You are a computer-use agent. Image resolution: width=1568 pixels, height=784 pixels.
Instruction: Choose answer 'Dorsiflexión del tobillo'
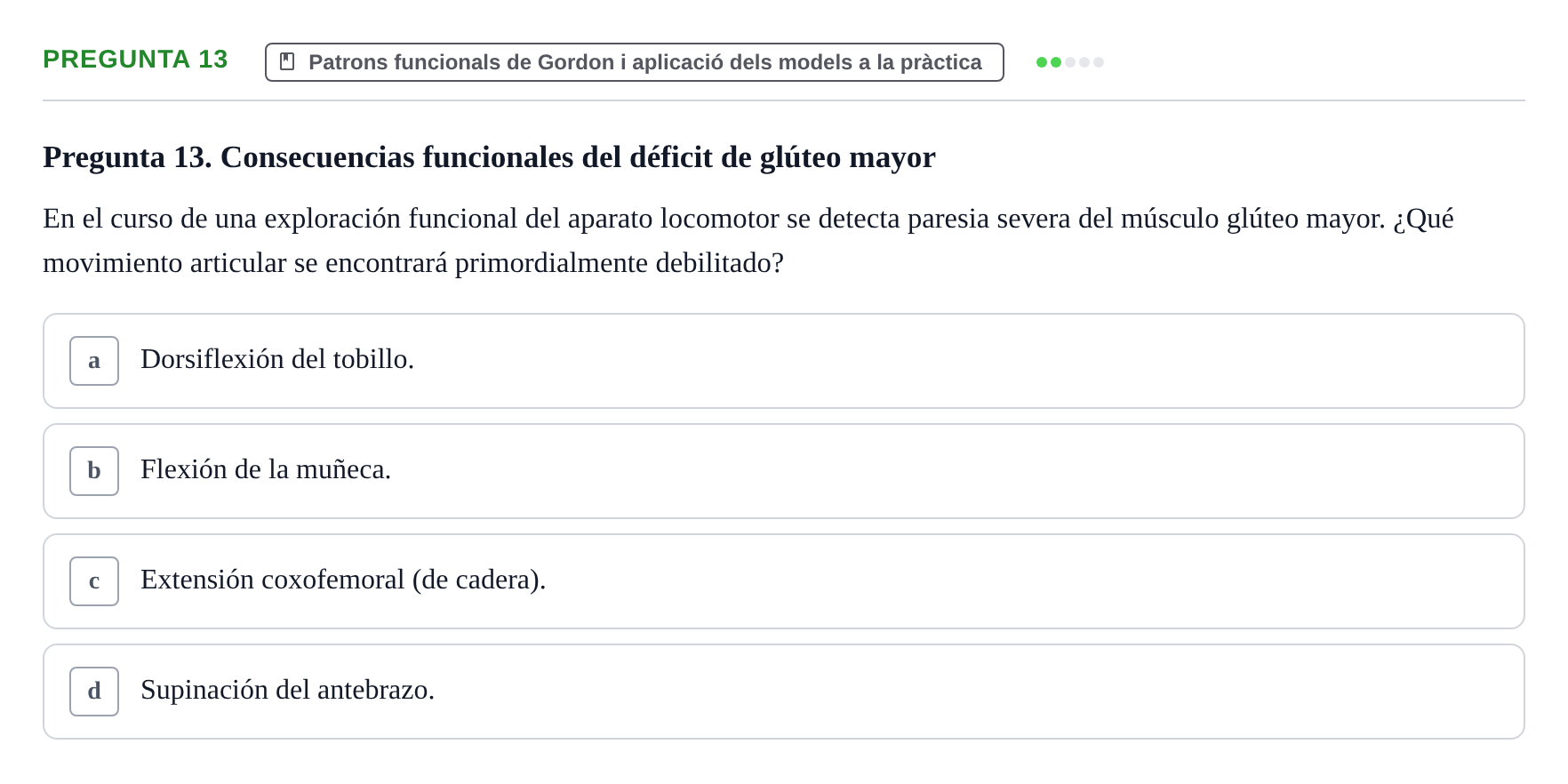coord(277,359)
